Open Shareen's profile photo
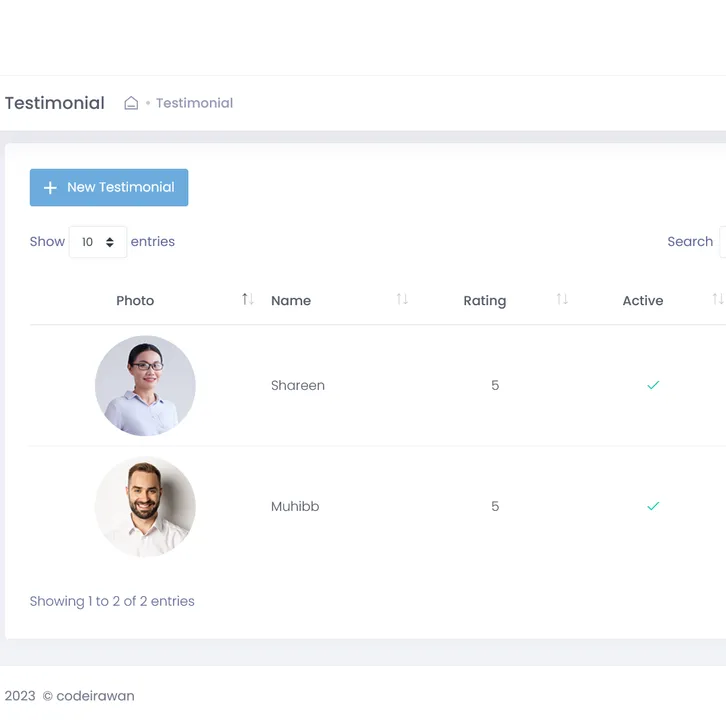The width and height of the screenshot is (726, 726). tap(145, 386)
